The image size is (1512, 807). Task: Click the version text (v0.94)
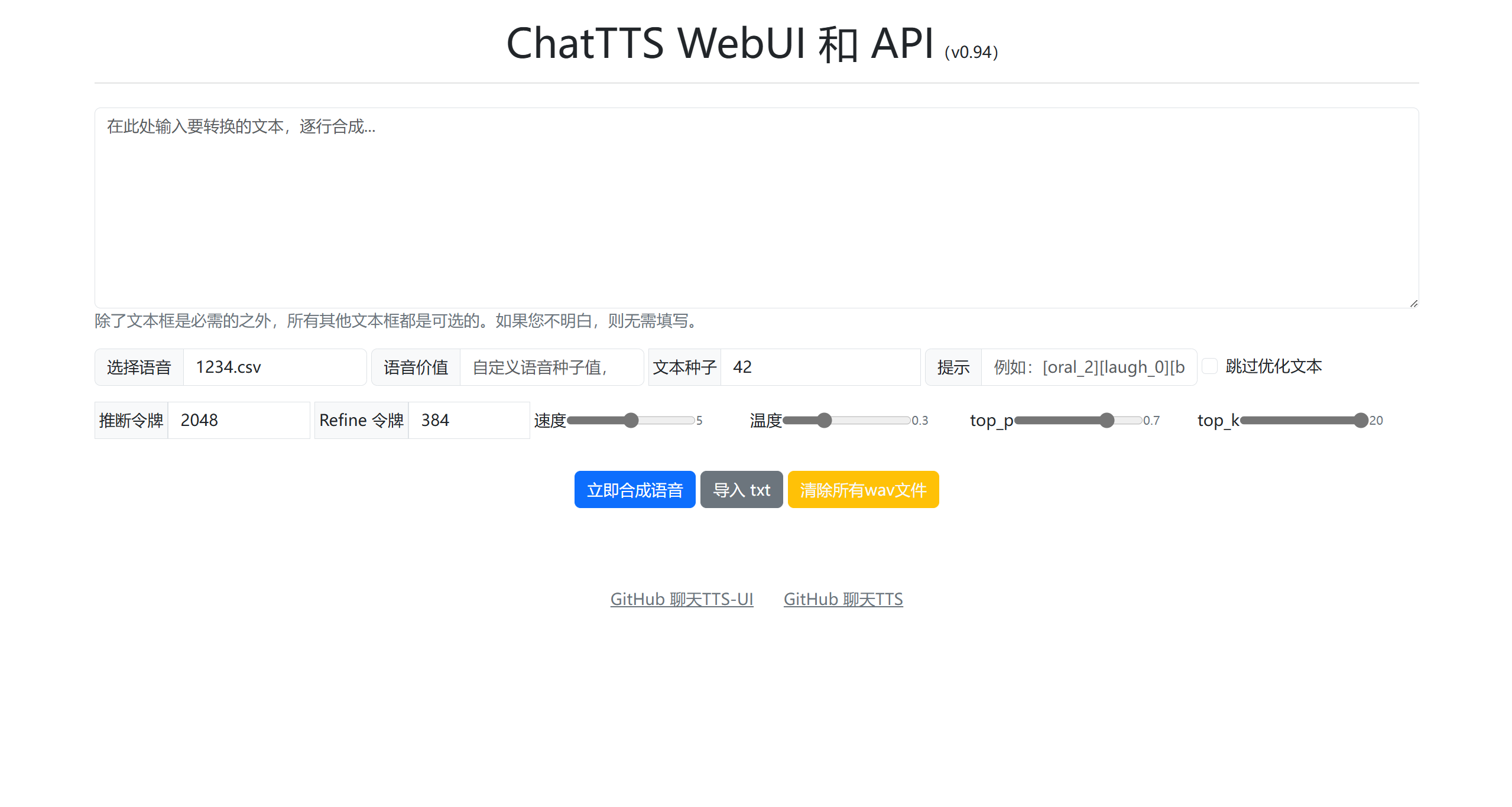coord(971,52)
